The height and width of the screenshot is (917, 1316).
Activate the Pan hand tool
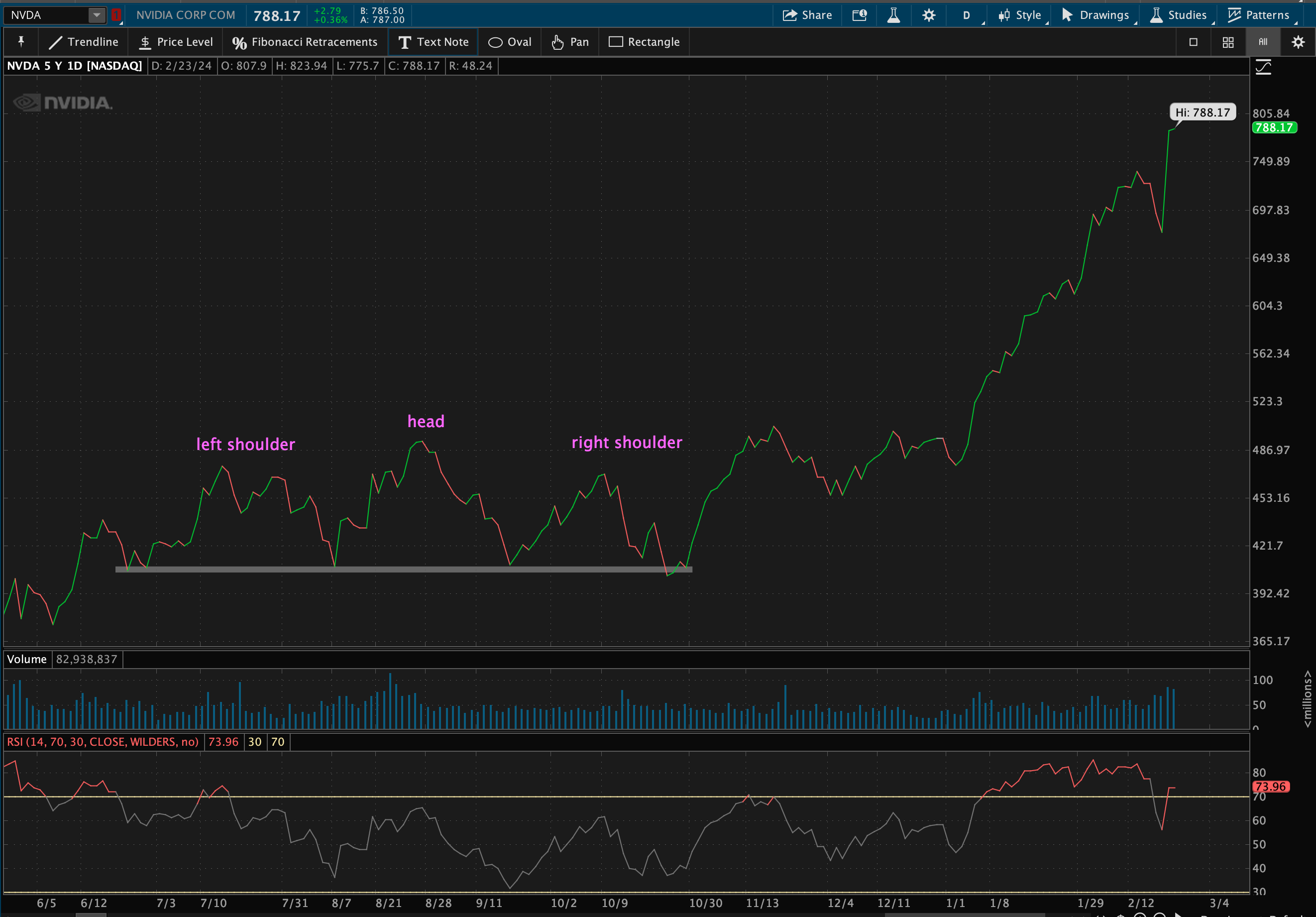click(570, 42)
